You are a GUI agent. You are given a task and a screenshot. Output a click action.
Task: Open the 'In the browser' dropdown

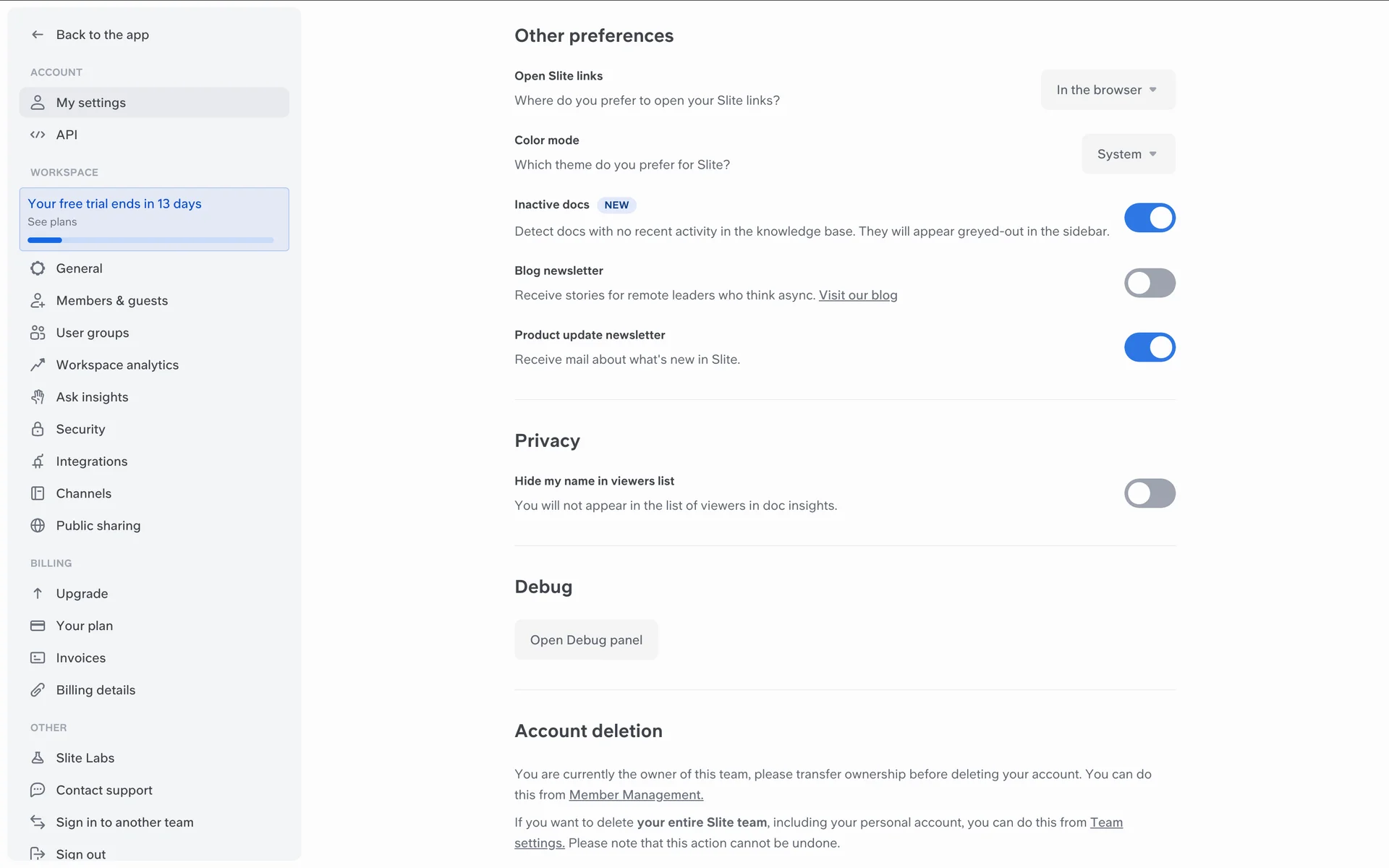[1107, 90]
